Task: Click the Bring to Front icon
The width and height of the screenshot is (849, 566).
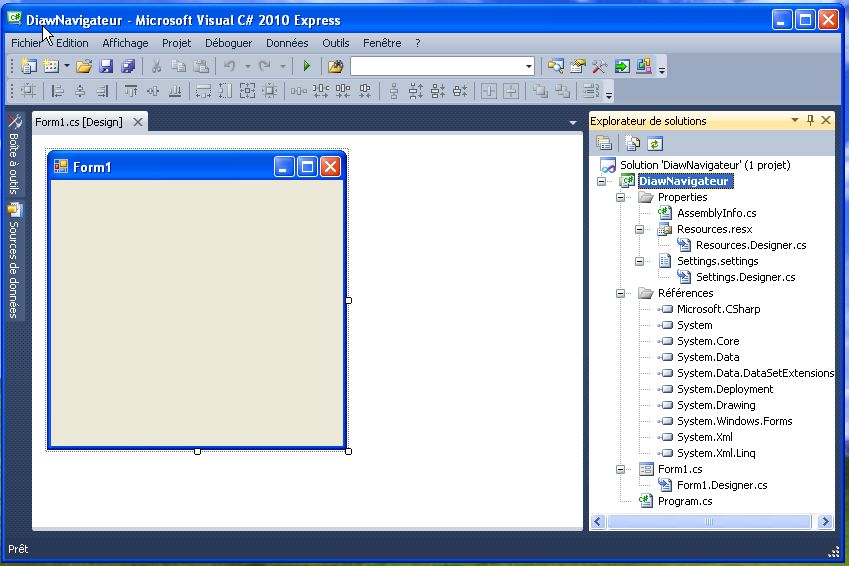Action: pyautogui.click(x=540, y=92)
